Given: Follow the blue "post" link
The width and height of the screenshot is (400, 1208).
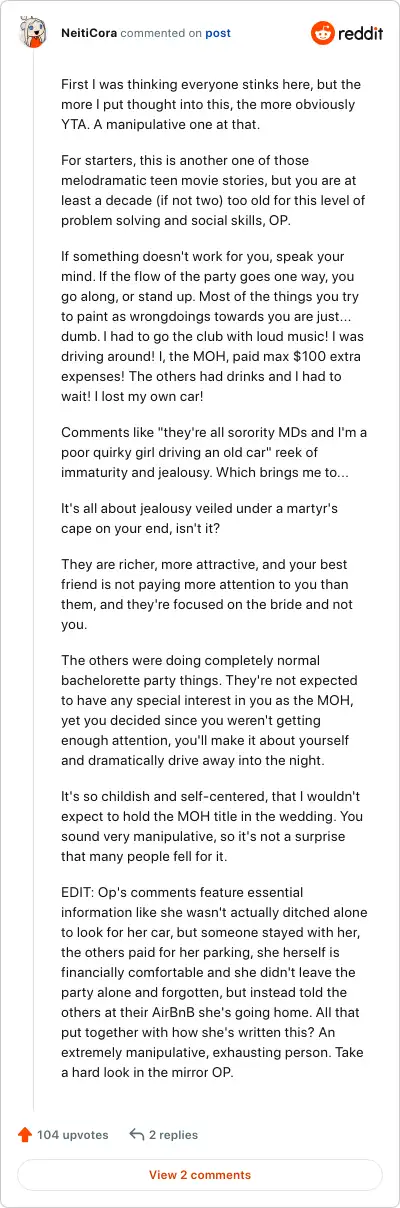Looking at the screenshot, I should (218, 33).
